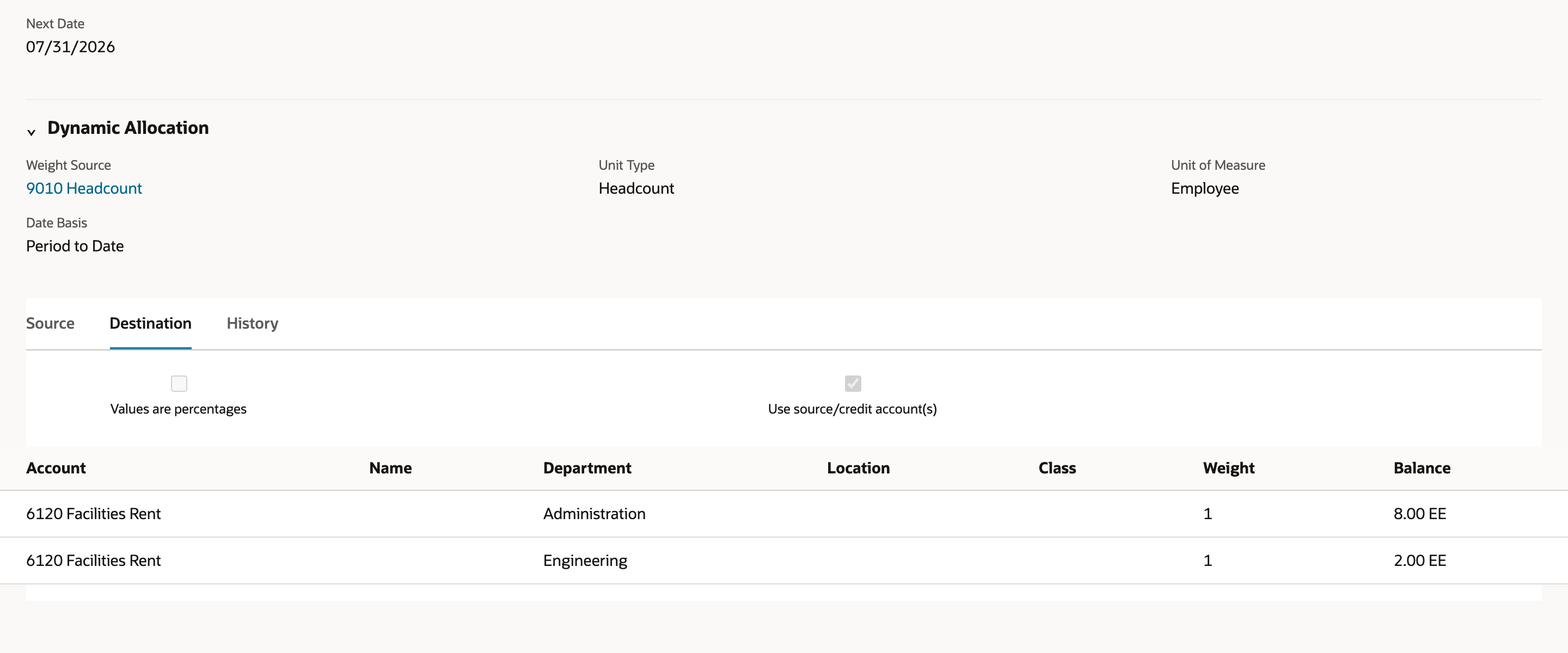Click the Unit of Measure value Employee
This screenshot has height=653, width=1568.
[x=1205, y=188]
